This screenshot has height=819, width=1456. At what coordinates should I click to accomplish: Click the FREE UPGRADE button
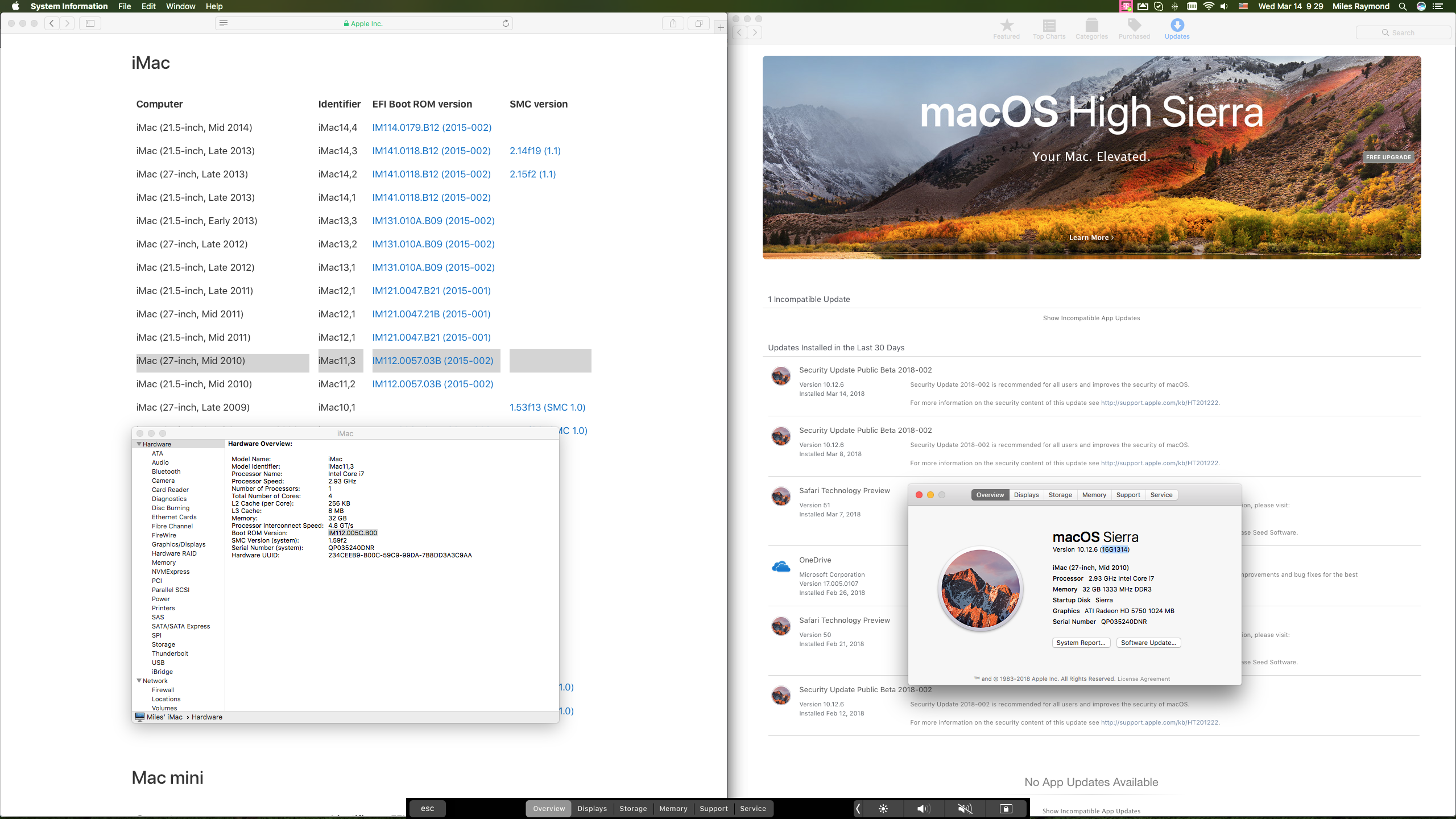1388,157
